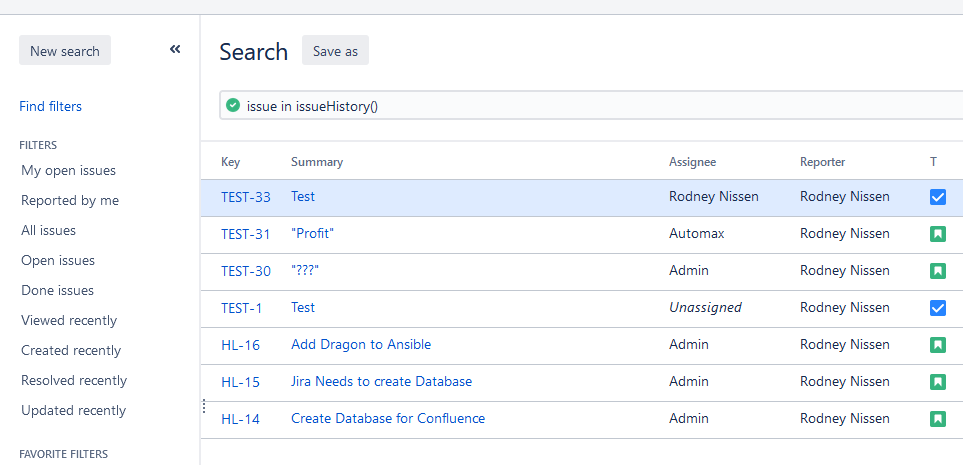Open the Find filters link
This screenshot has height=465, width=963.
(x=50, y=106)
